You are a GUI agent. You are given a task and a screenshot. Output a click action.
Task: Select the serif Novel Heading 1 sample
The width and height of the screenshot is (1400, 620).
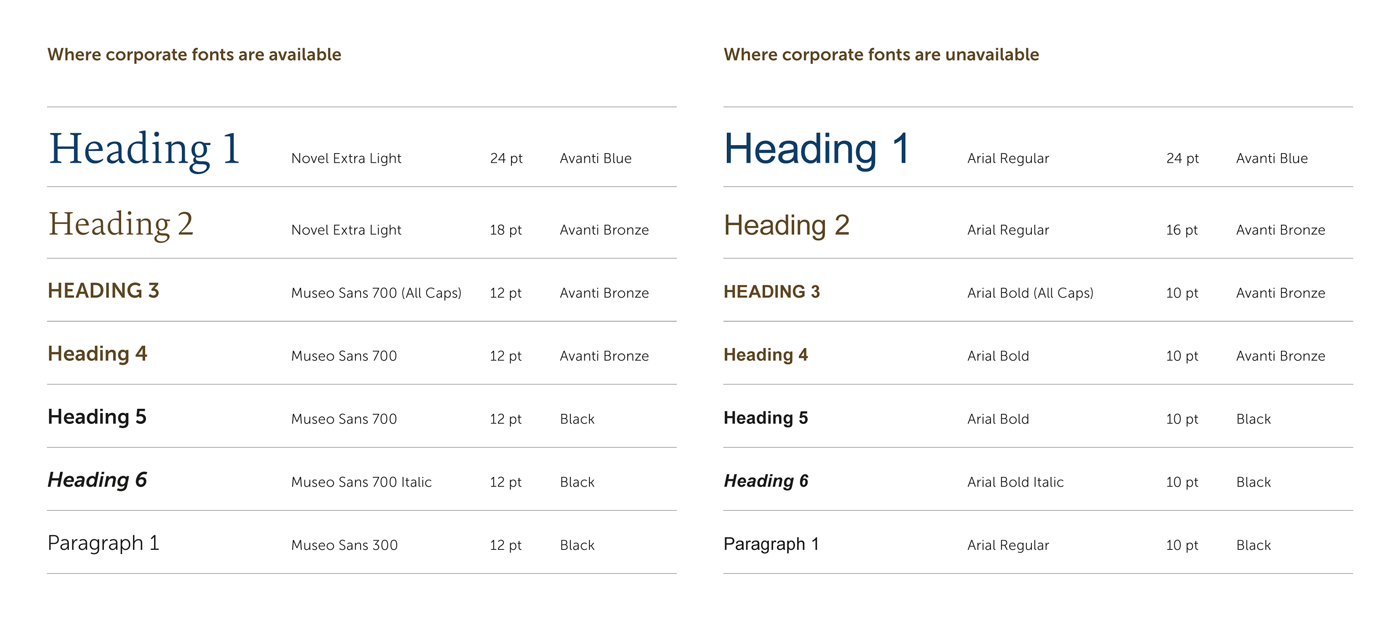point(144,150)
